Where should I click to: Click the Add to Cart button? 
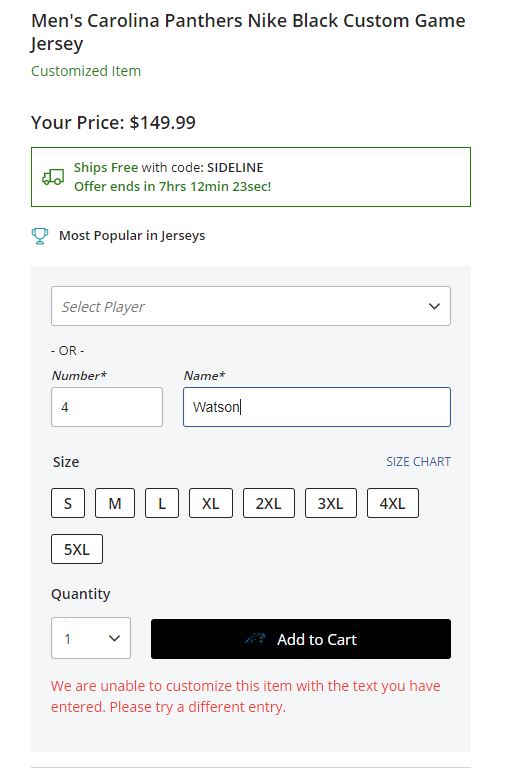301,639
